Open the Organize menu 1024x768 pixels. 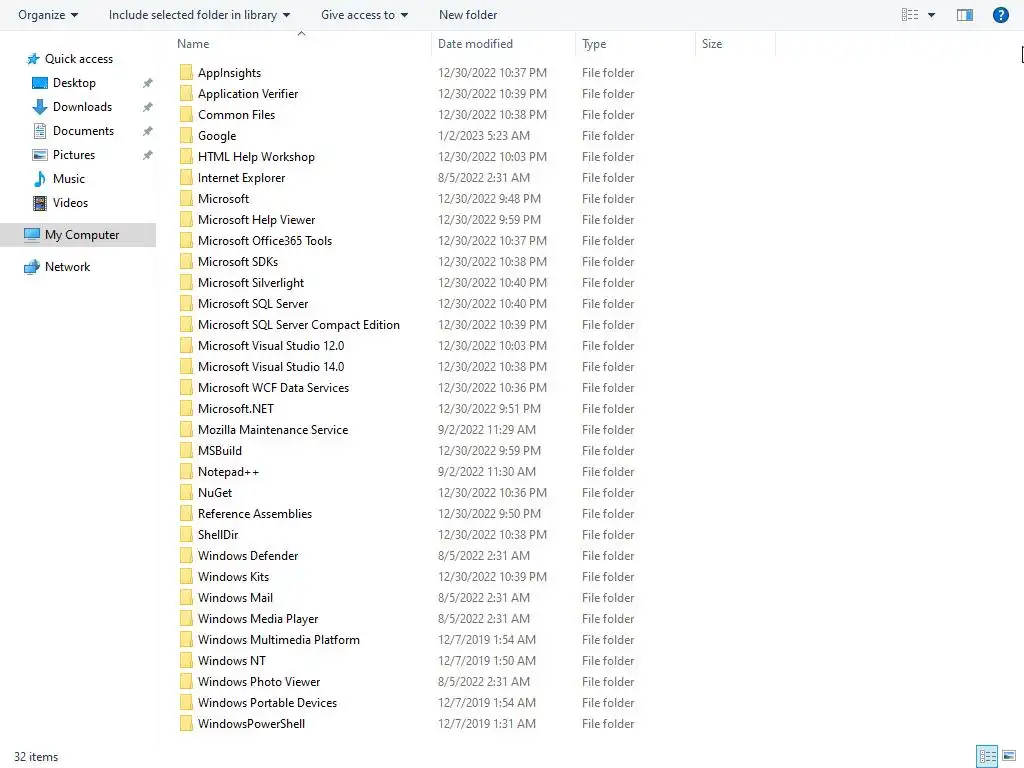pyautogui.click(x=48, y=14)
